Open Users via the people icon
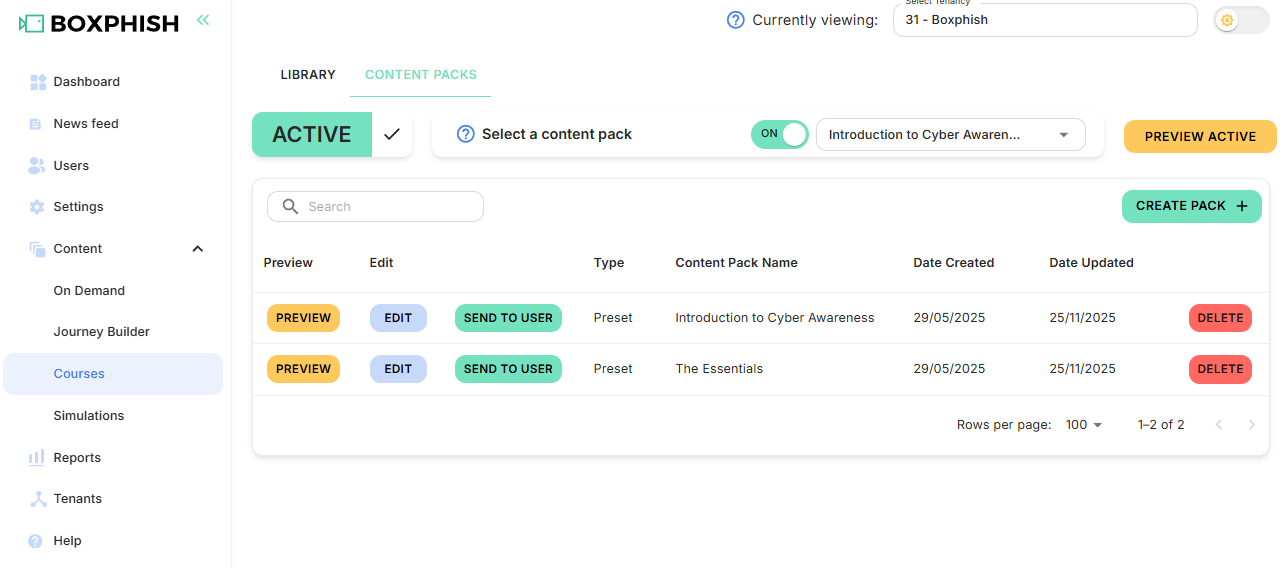 click(x=37, y=166)
